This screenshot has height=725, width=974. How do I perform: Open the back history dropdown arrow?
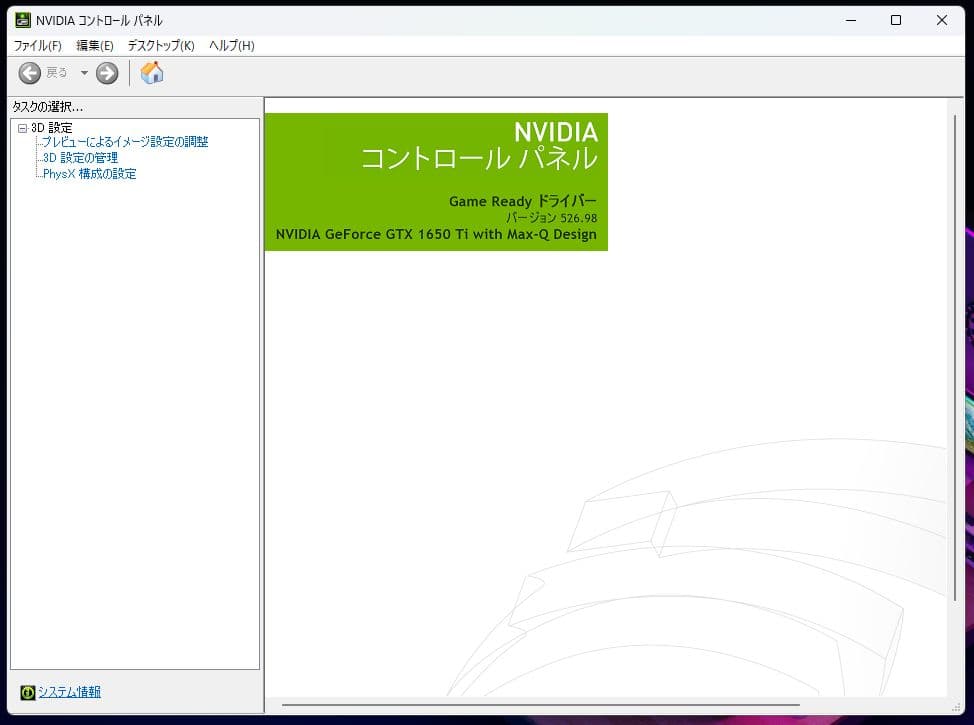pyautogui.click(x=84, y=73)
